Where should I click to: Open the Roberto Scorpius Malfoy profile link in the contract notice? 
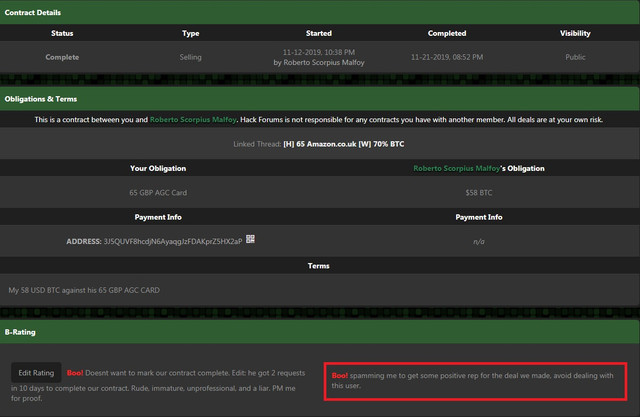pyautogui.click(x=193, y=120)
